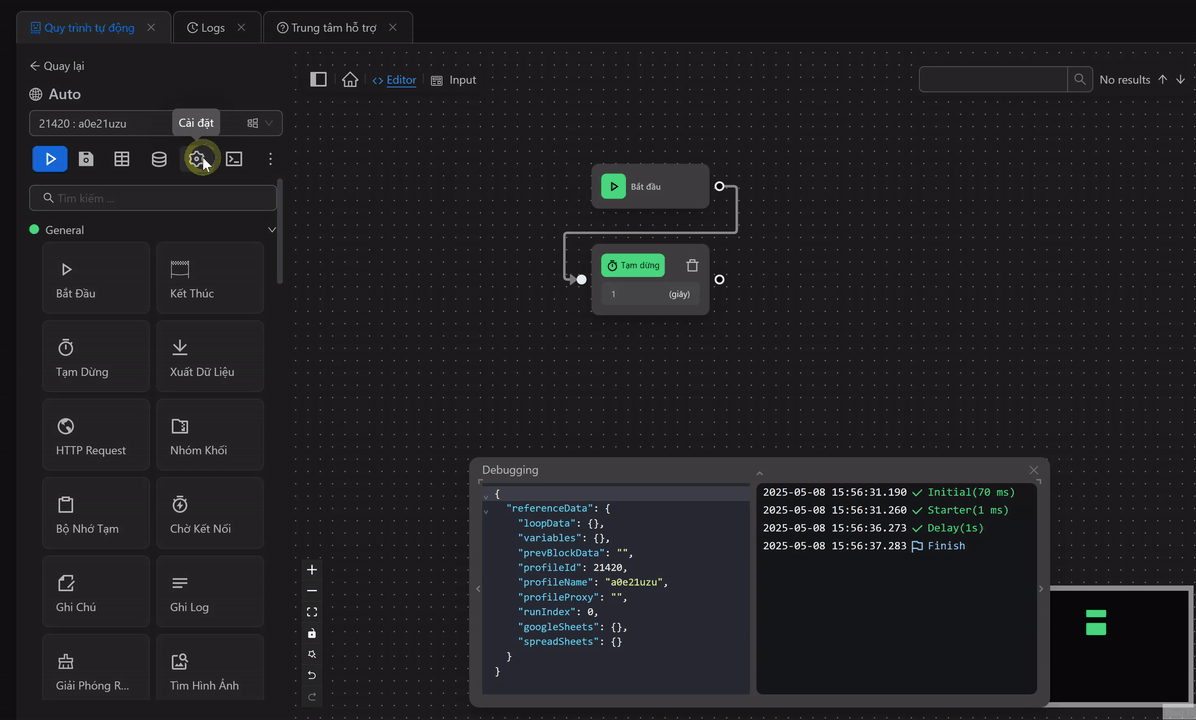This screenshot has height=720, width=1196.
Task: Open the database icon in the toolbar
Action: (x=159, y=158)
